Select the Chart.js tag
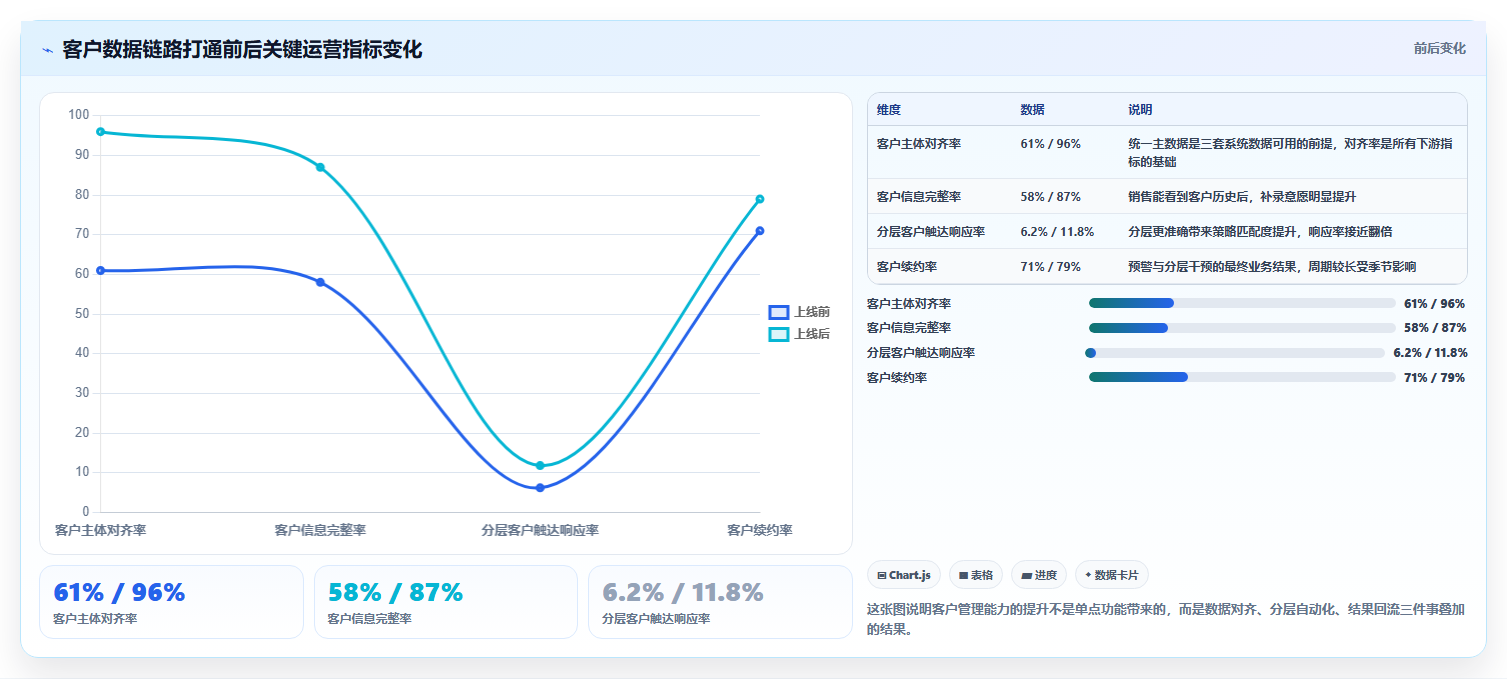Viewport: 1507px width, 679px height. pyautogui.click(x=904, y=575)
